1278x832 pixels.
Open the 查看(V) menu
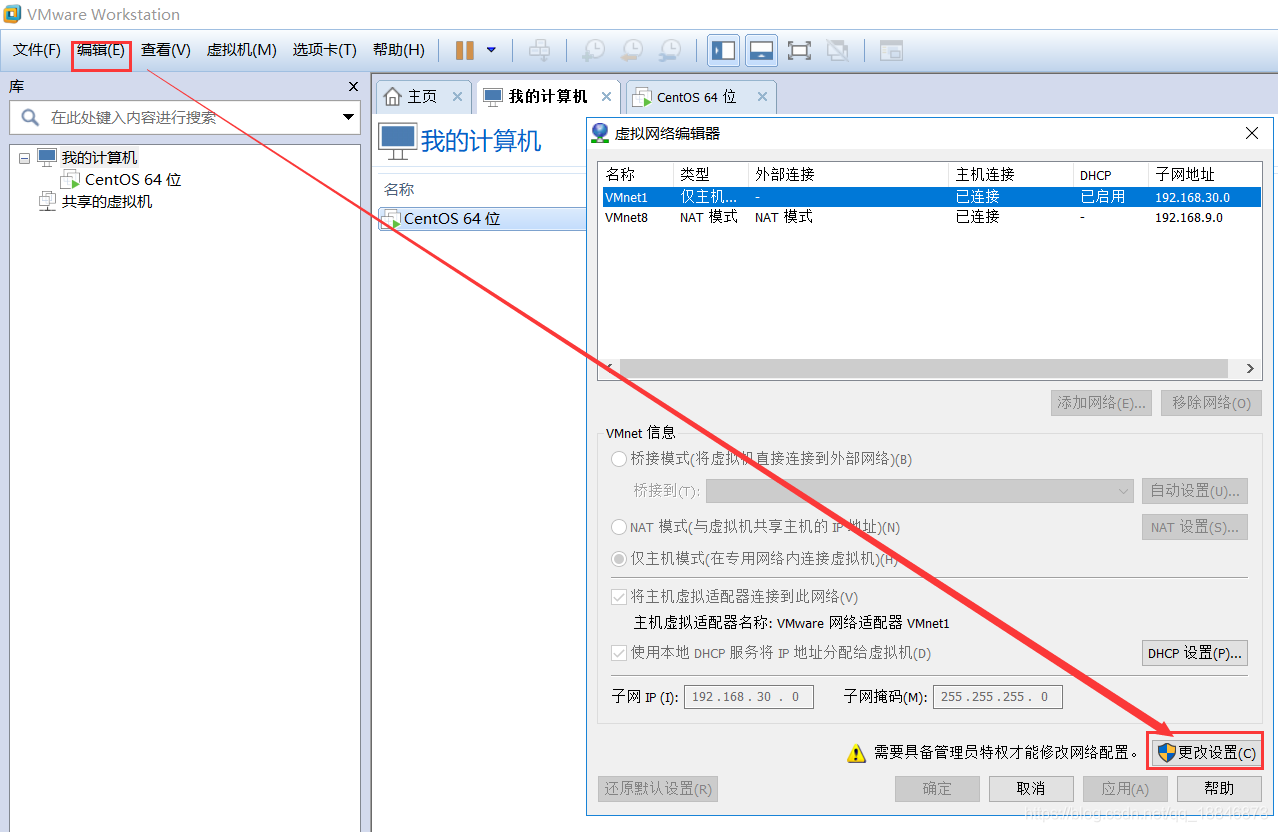pos(165,50)
